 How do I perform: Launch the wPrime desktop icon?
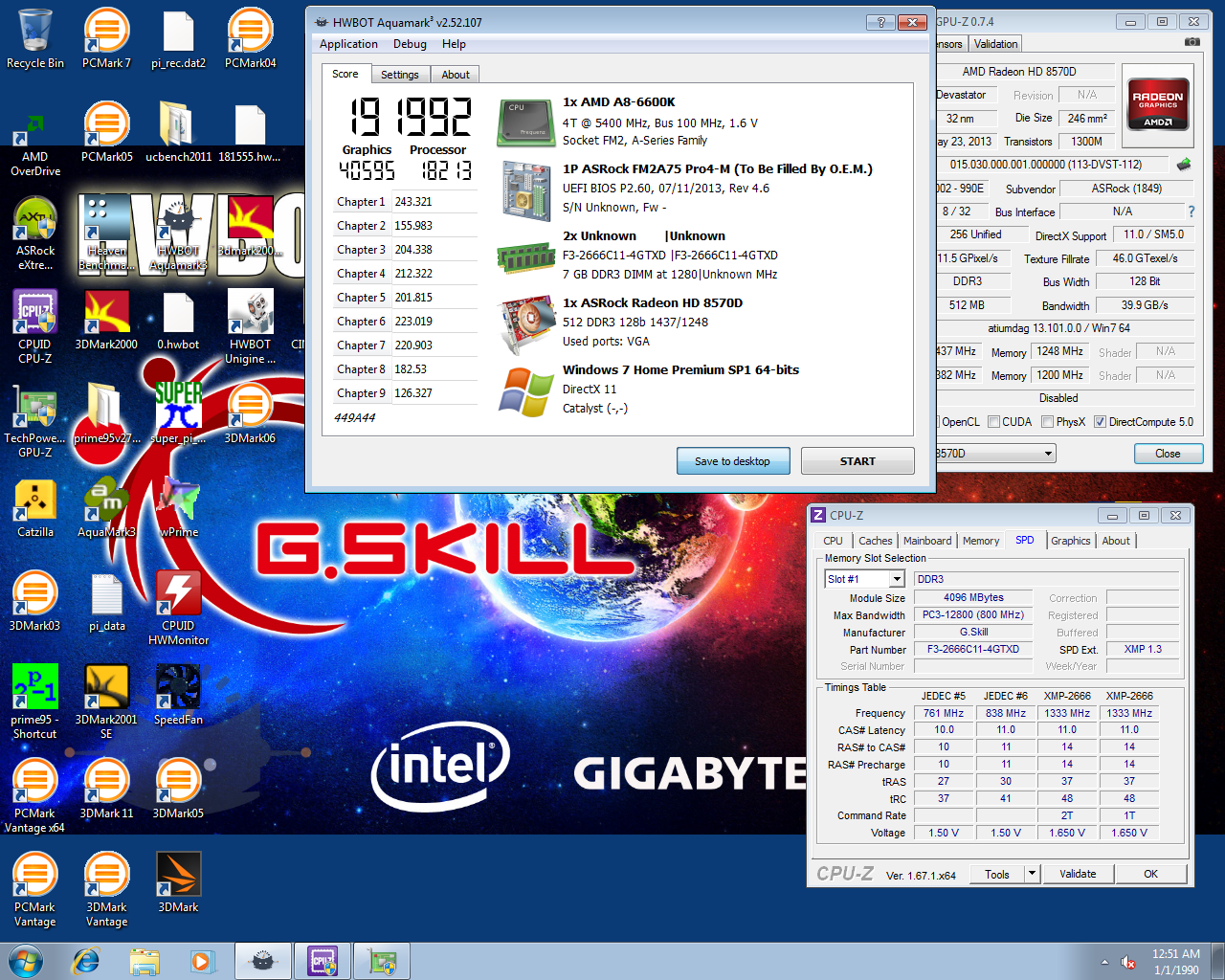tap(178, 508)
